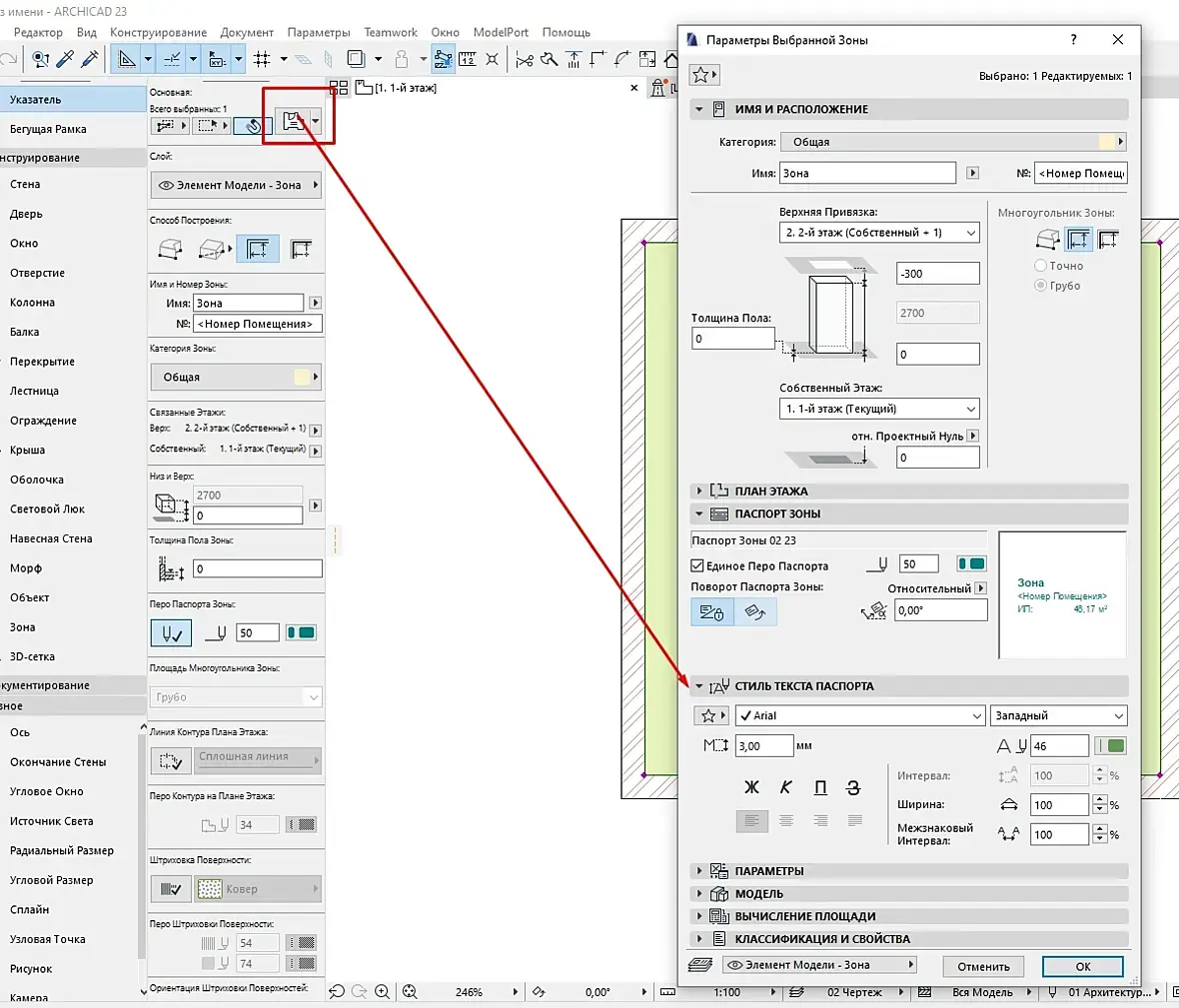Open the Документ menu

(247, 32)
